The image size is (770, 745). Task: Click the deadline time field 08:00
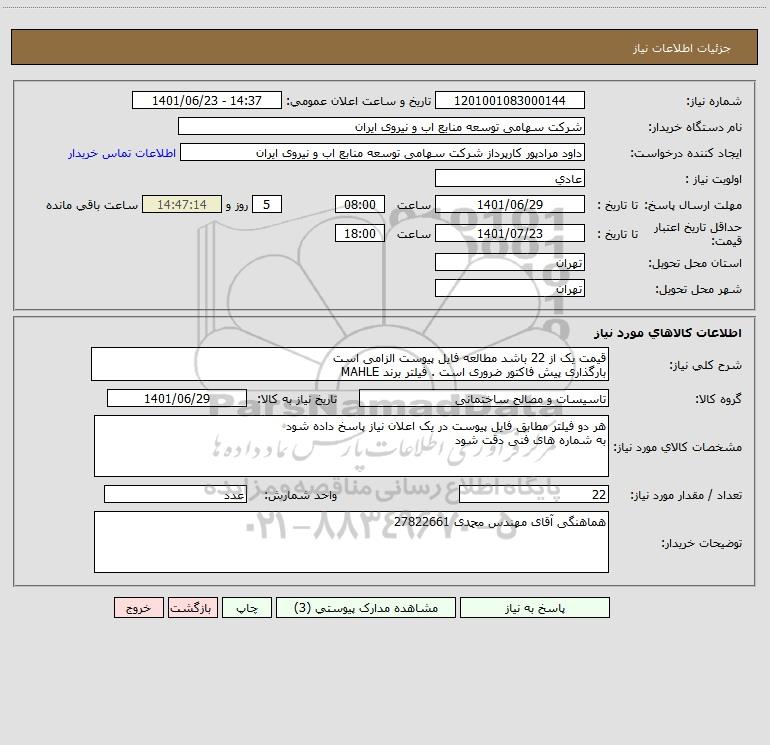click(359, 204)
